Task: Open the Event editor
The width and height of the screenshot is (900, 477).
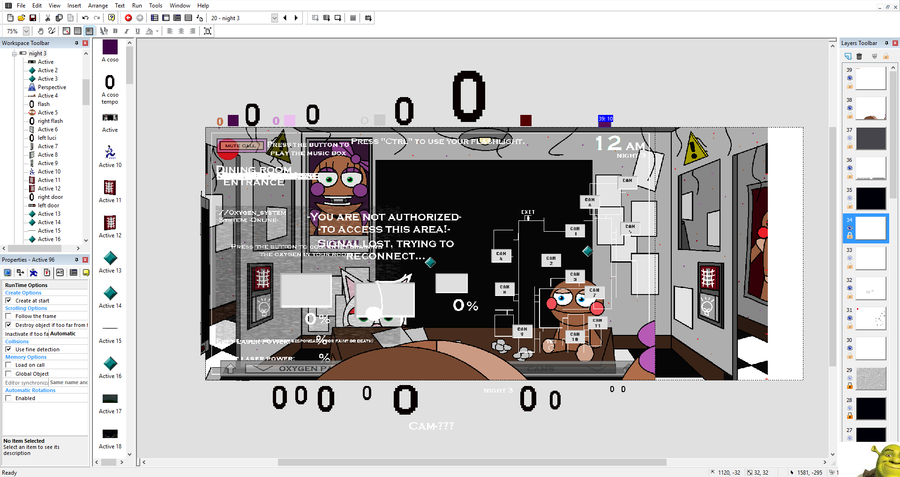Action: point(177,18)
